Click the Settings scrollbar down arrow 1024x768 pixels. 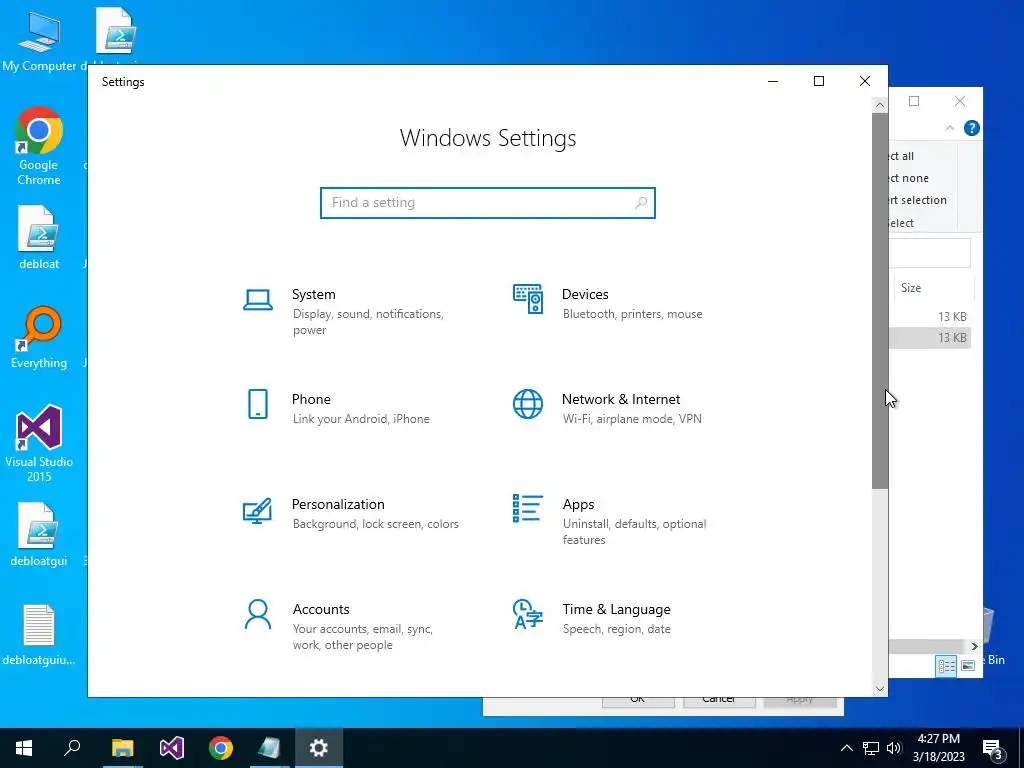point(880,688)
